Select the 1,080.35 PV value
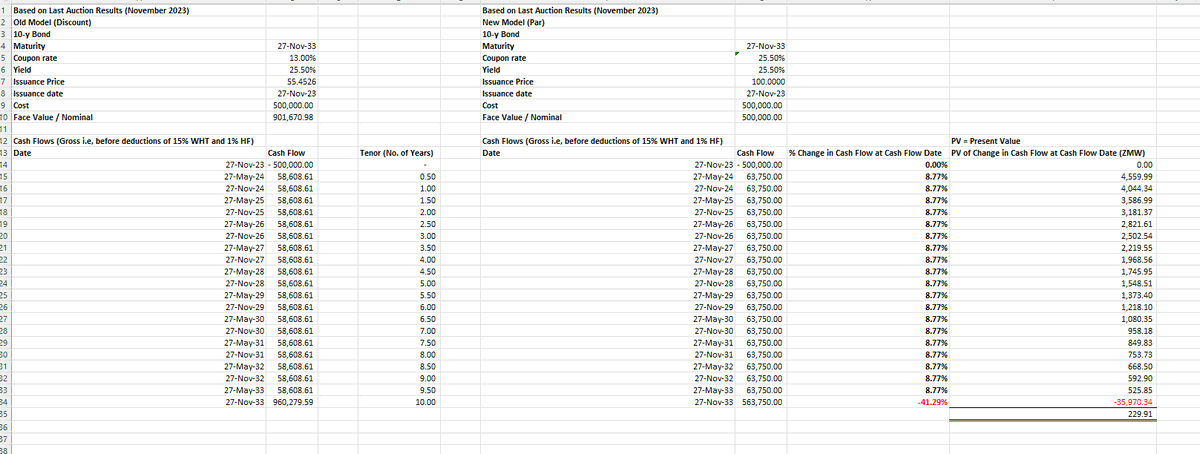This screenshot has width=1200, height=454. click(x=1137, y=318)
